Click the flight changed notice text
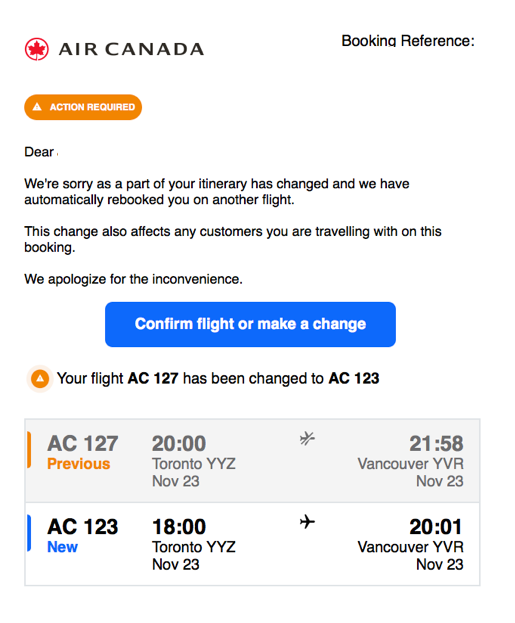The width and height of the screenshot is (515, 623). (x=218, y=379)
